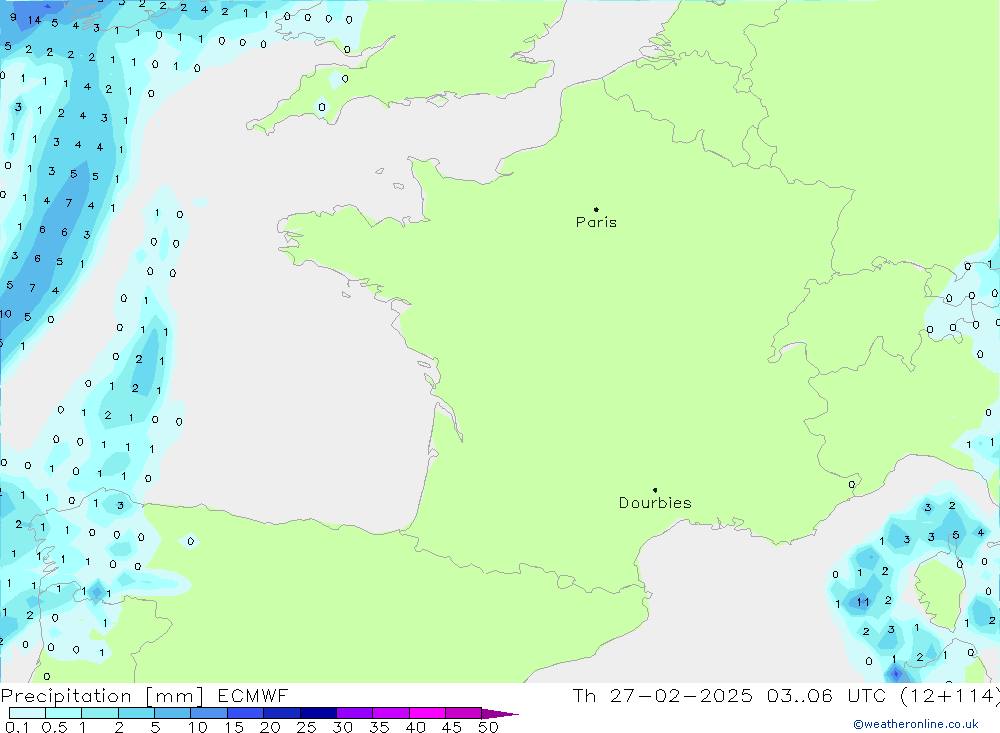Click the above-50 arrow tip of legend
The height and width of the screenshot is (733, 1000).
pos(500,713)
